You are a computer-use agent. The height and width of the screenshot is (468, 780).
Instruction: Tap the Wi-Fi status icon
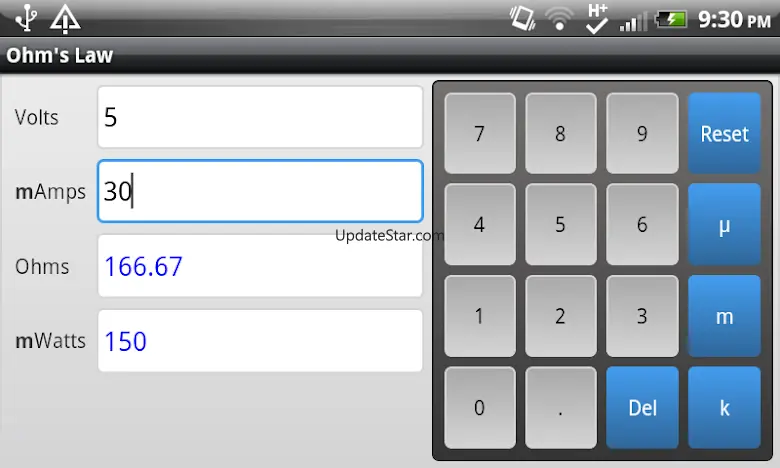pos(559,19)
